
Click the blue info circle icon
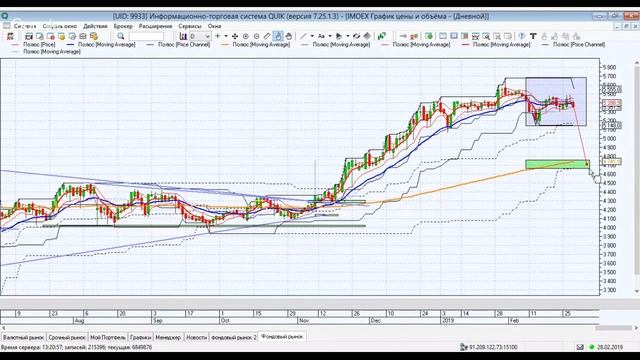tap(522, 36)
